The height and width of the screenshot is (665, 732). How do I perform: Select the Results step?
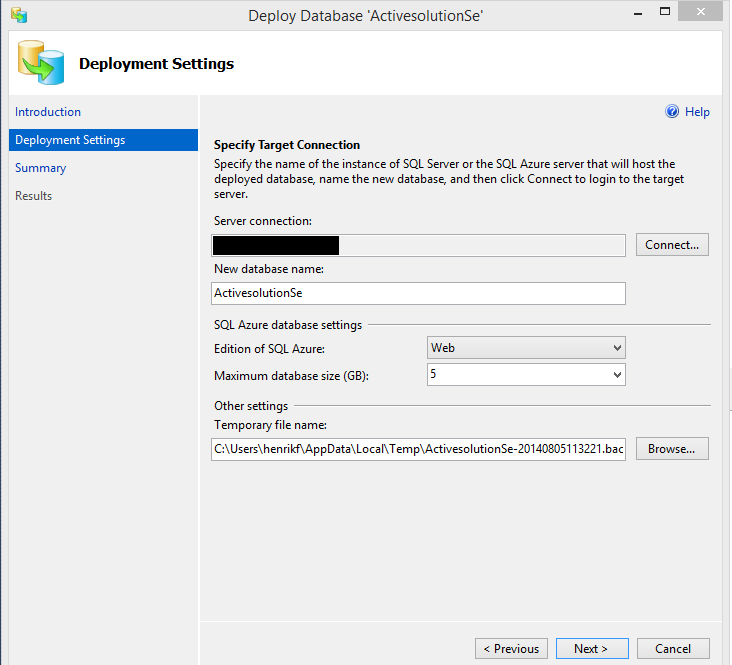click(33, 196)
